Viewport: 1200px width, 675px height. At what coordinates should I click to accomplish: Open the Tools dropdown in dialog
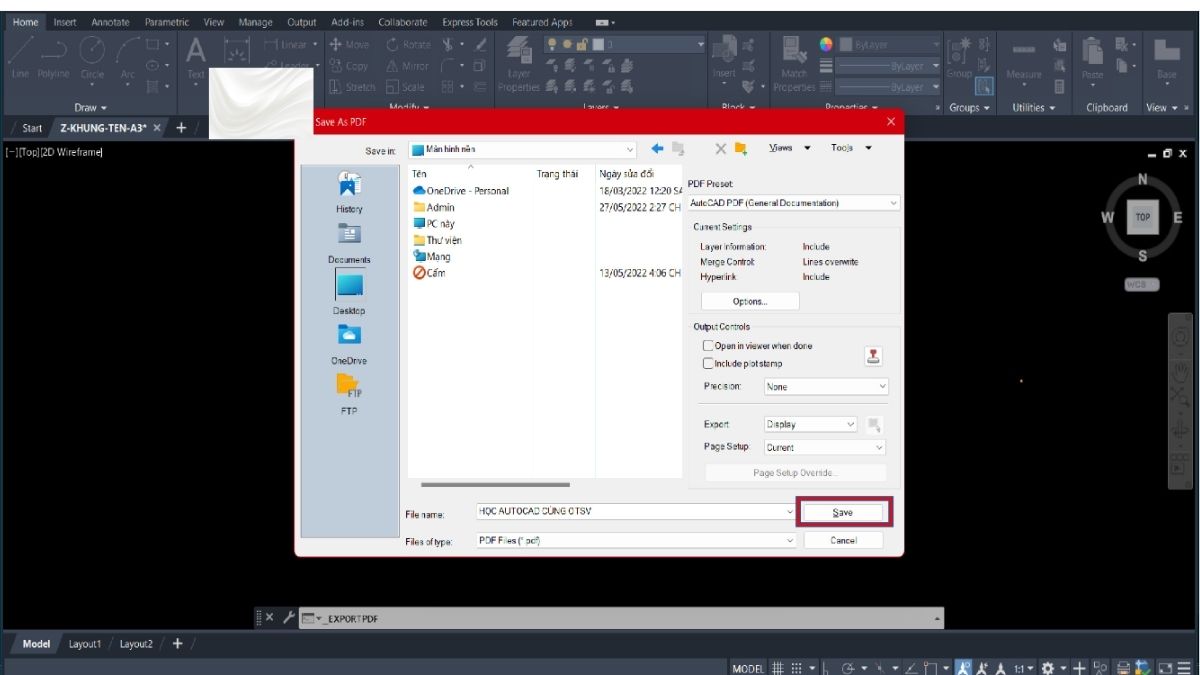(x=851, y=148)
